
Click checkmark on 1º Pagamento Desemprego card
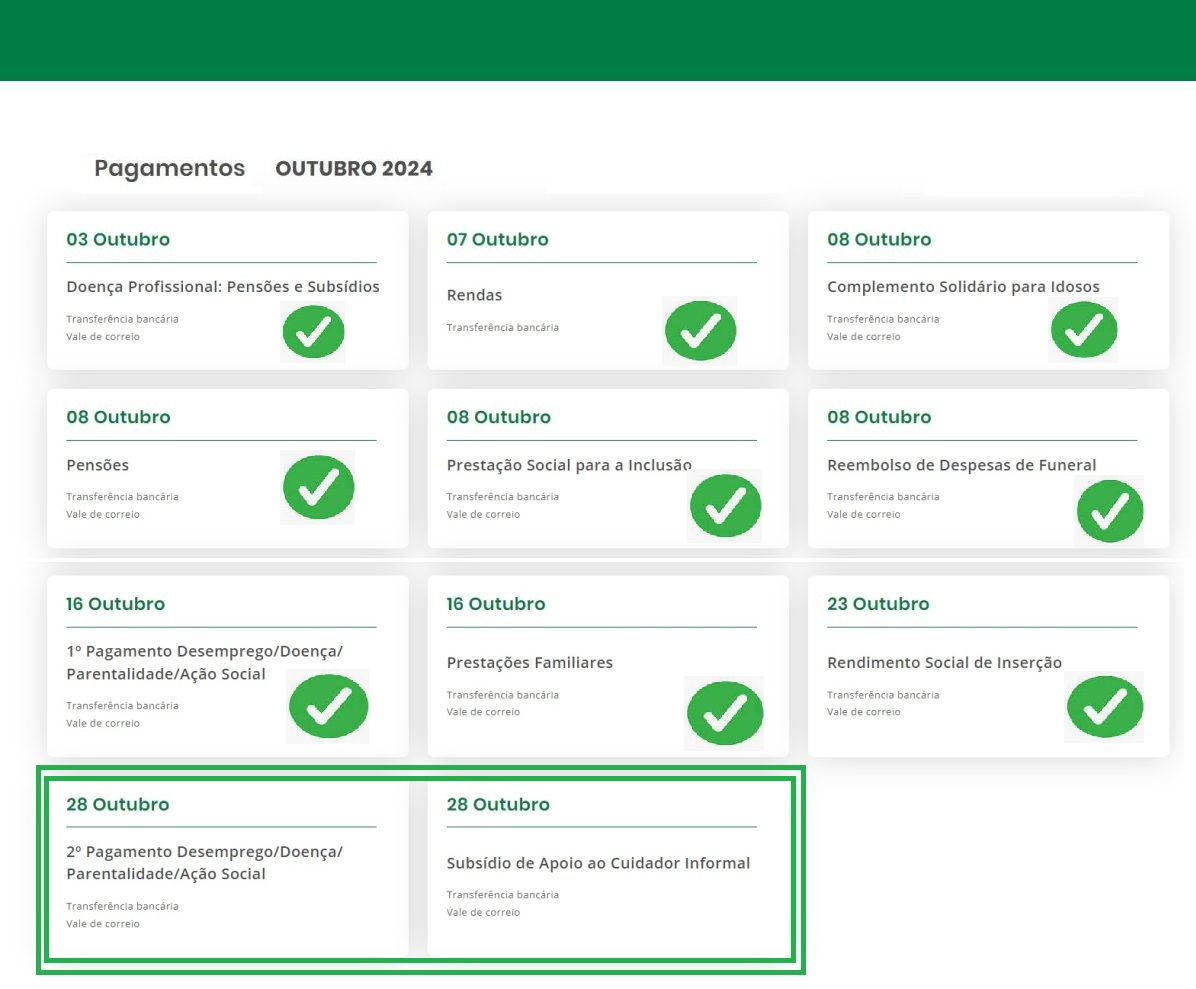tap(328, 706)
